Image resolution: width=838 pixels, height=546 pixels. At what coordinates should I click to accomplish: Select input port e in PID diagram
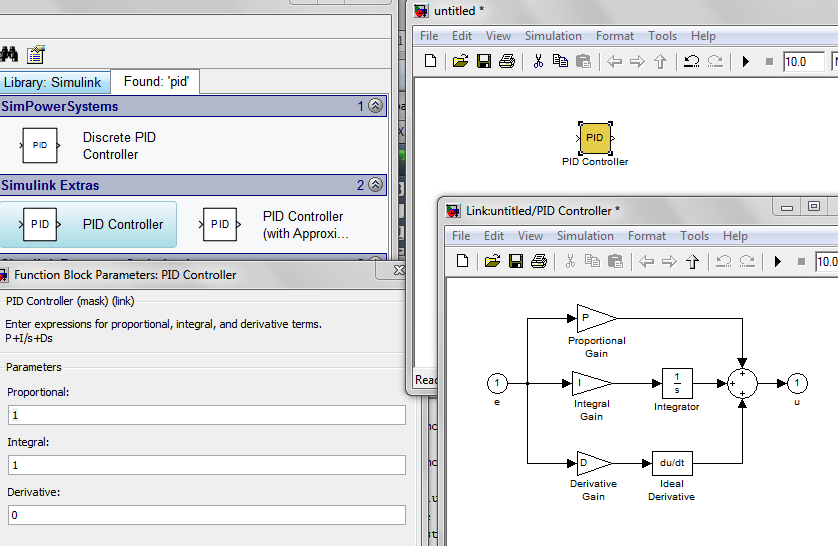(497, 383)
